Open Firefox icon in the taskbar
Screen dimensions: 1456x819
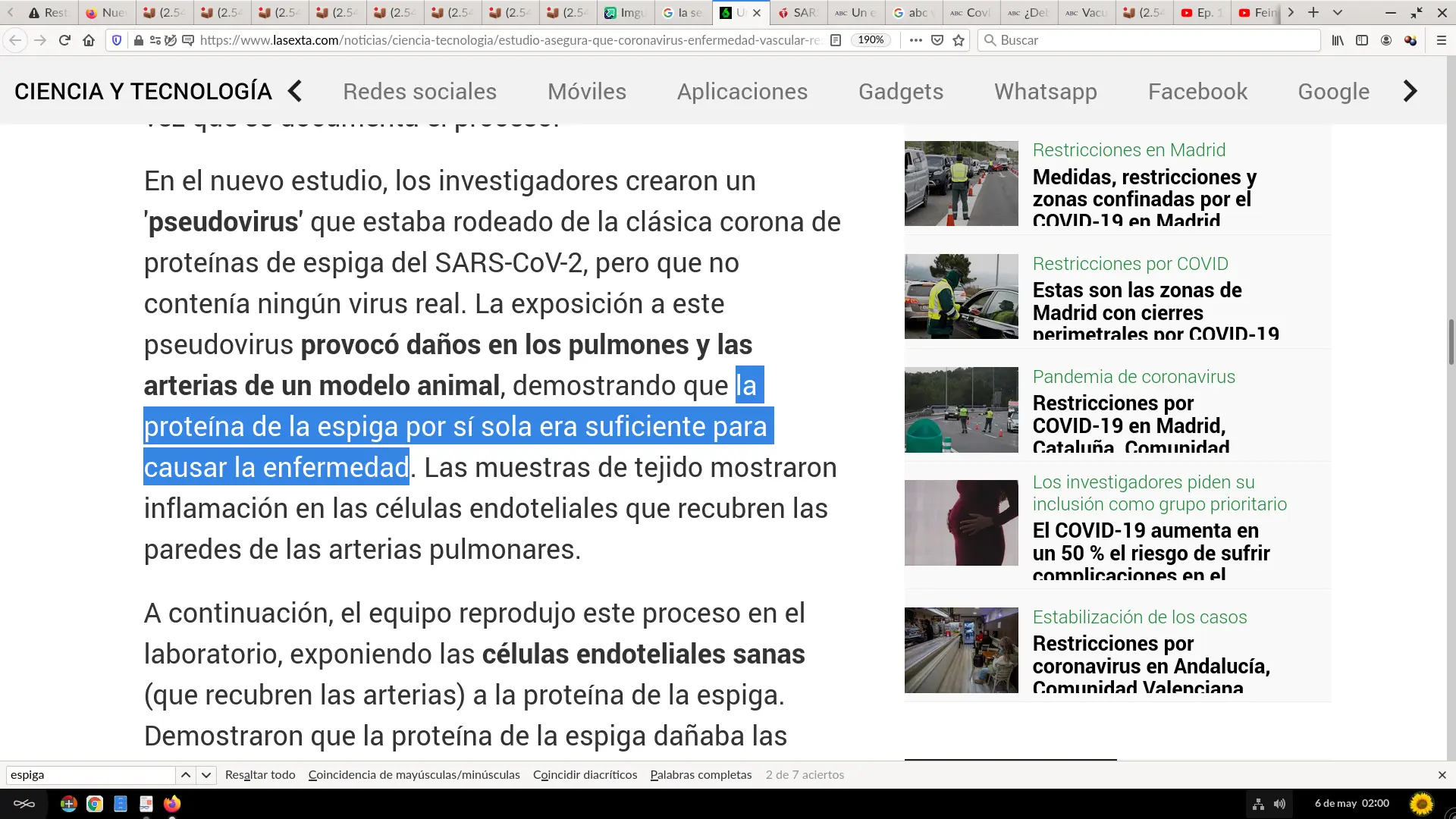[x=172, y=804]
